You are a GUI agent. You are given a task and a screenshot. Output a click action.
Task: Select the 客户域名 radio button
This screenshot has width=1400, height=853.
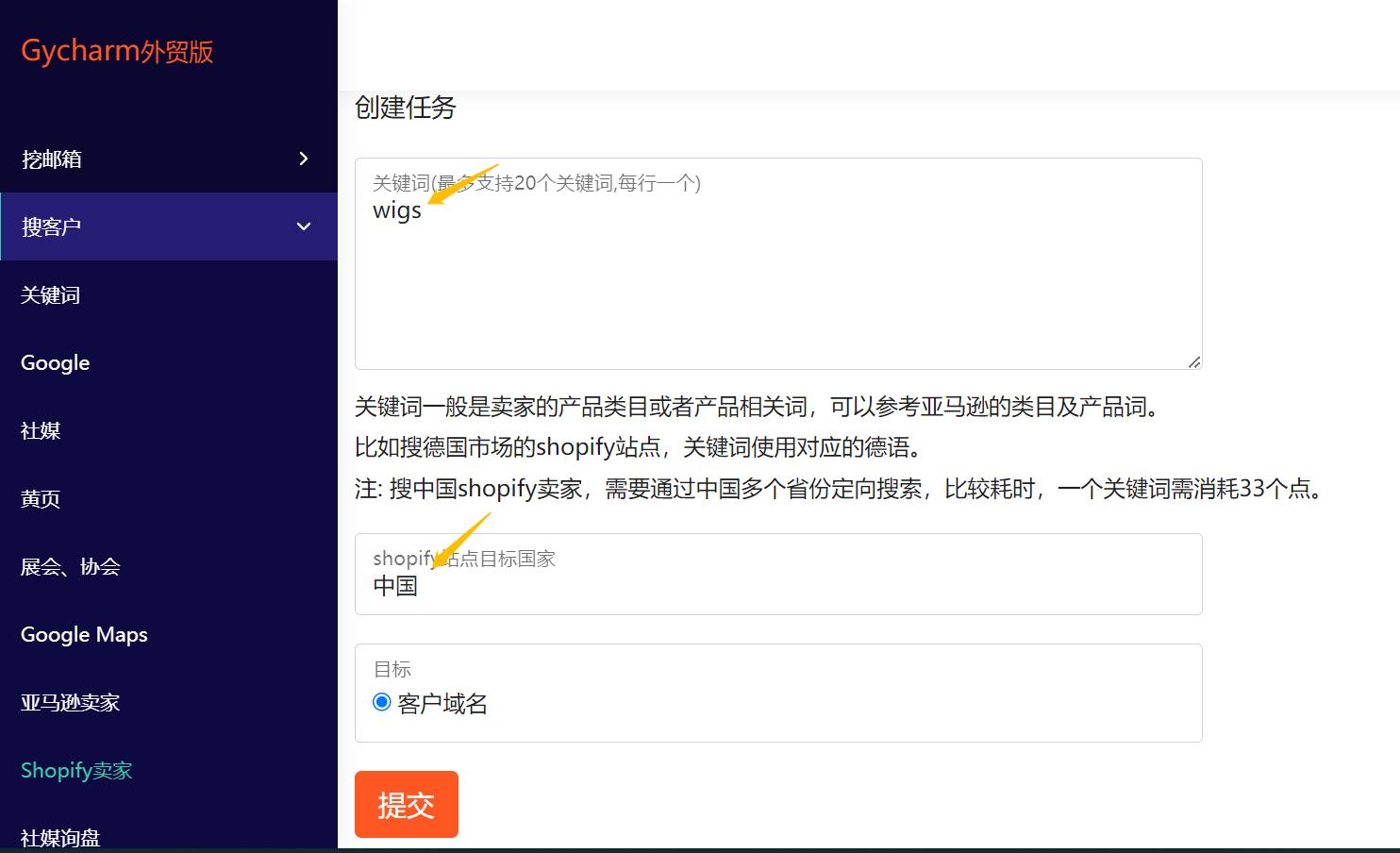coord(381,701)
